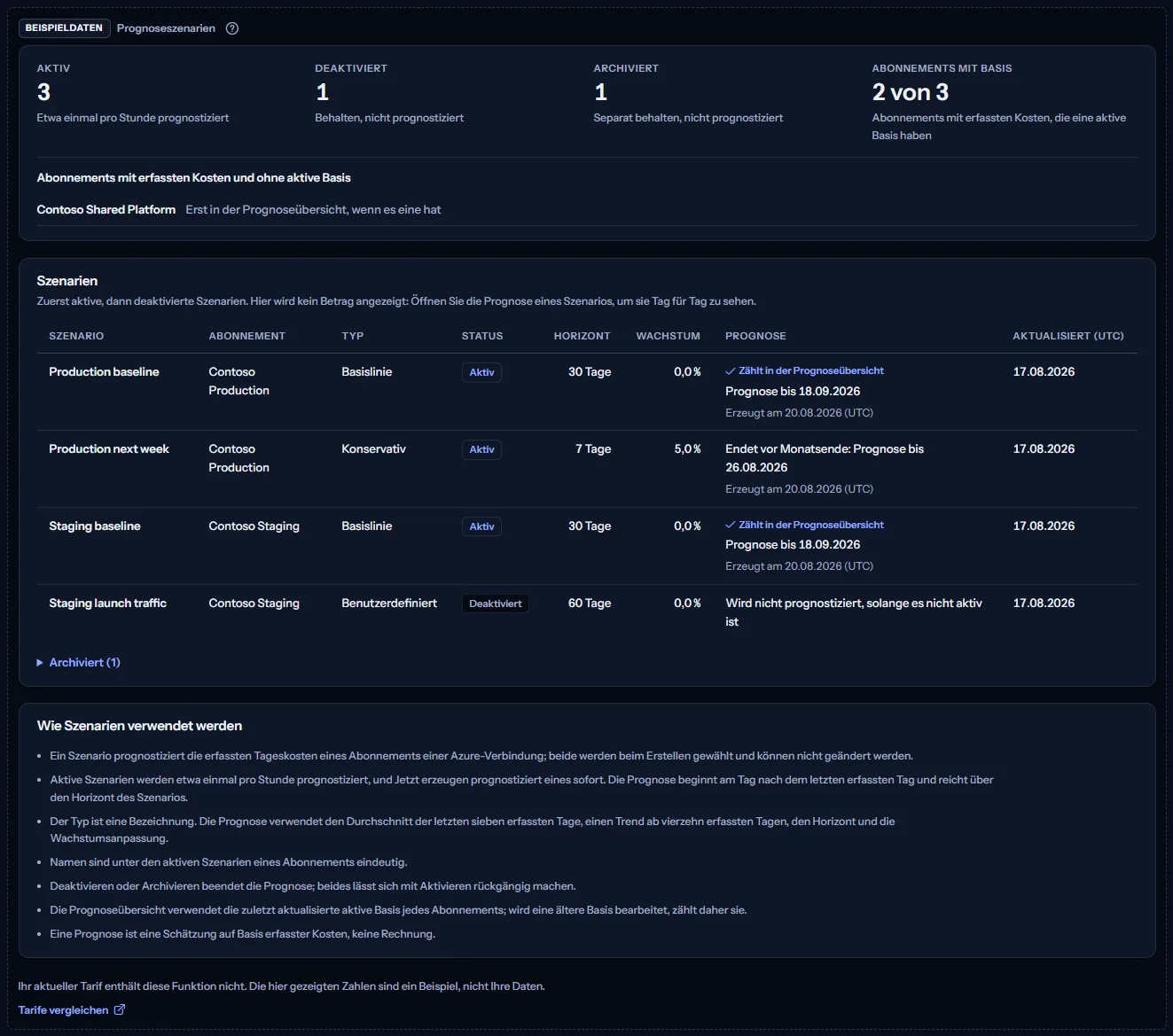Click the PROGNOSE column header
This screenshot has height=1036, width=1173.
click(755, 336)
